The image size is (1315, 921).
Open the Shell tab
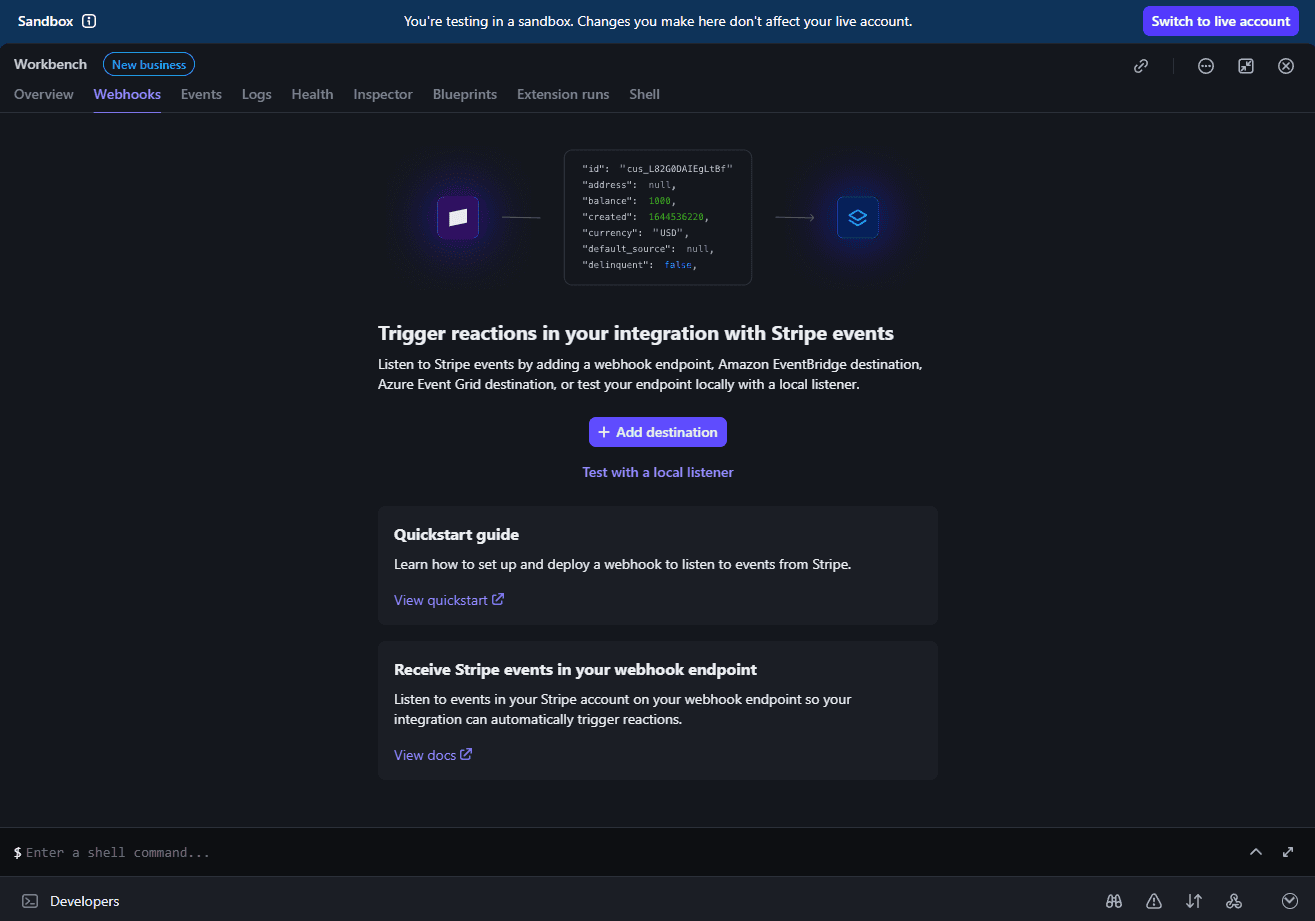pos(644,94)
